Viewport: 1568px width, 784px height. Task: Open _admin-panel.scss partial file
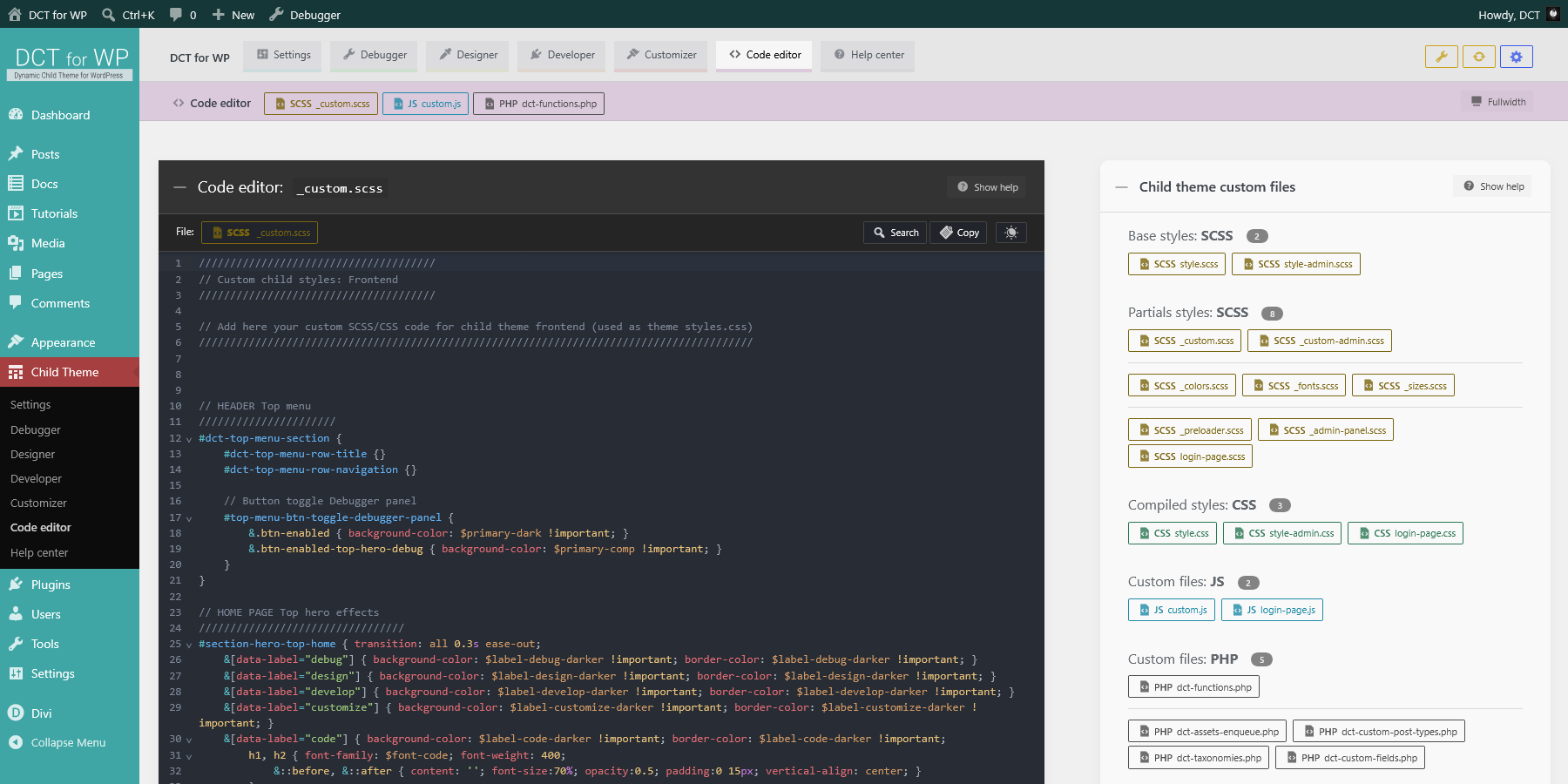click(1326, 430)
